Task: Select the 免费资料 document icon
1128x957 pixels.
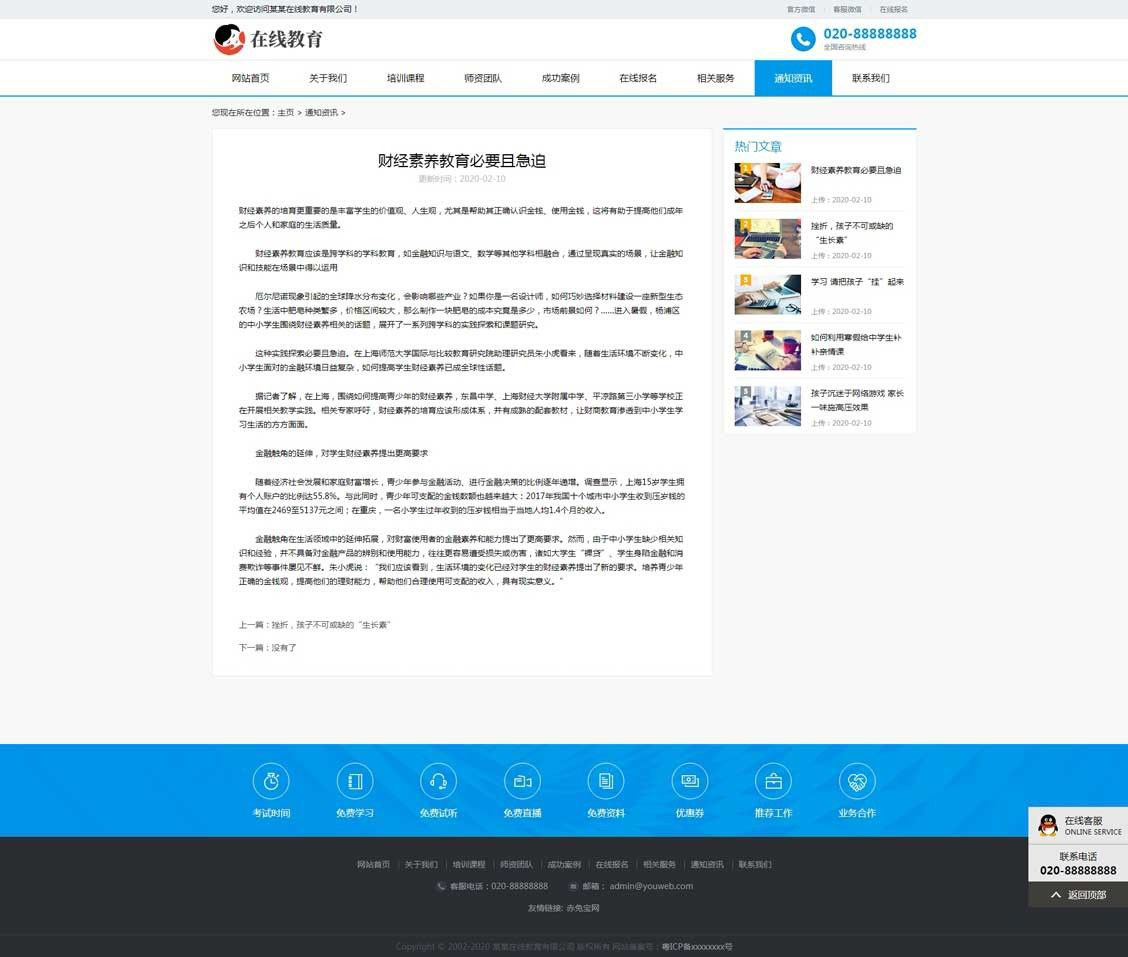Action: [x=606, y=781]
